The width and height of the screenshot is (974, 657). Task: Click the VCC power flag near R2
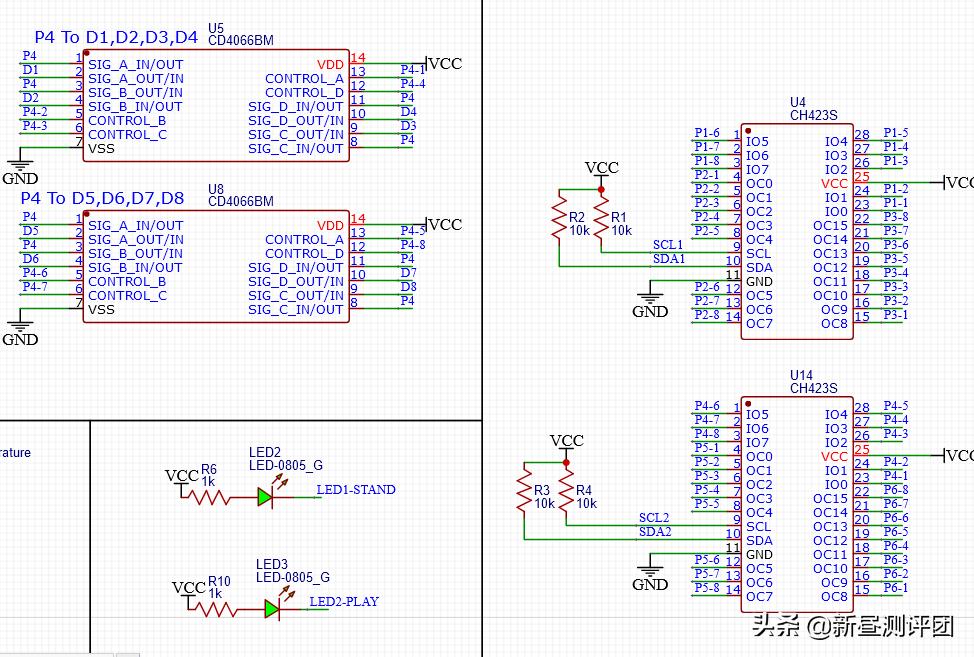pos(601,168)
